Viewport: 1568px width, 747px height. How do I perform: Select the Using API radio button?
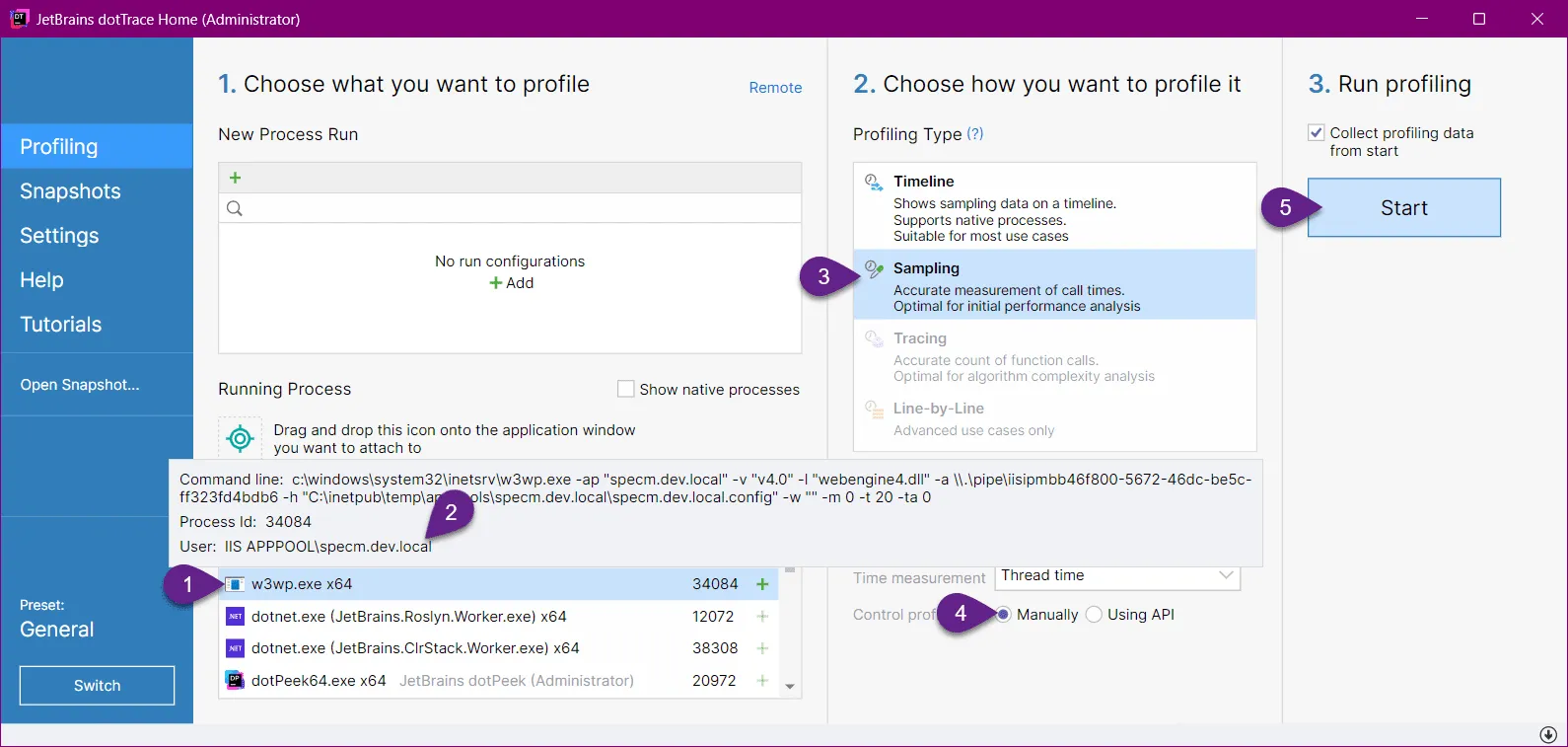click(x=1094, y=615)
